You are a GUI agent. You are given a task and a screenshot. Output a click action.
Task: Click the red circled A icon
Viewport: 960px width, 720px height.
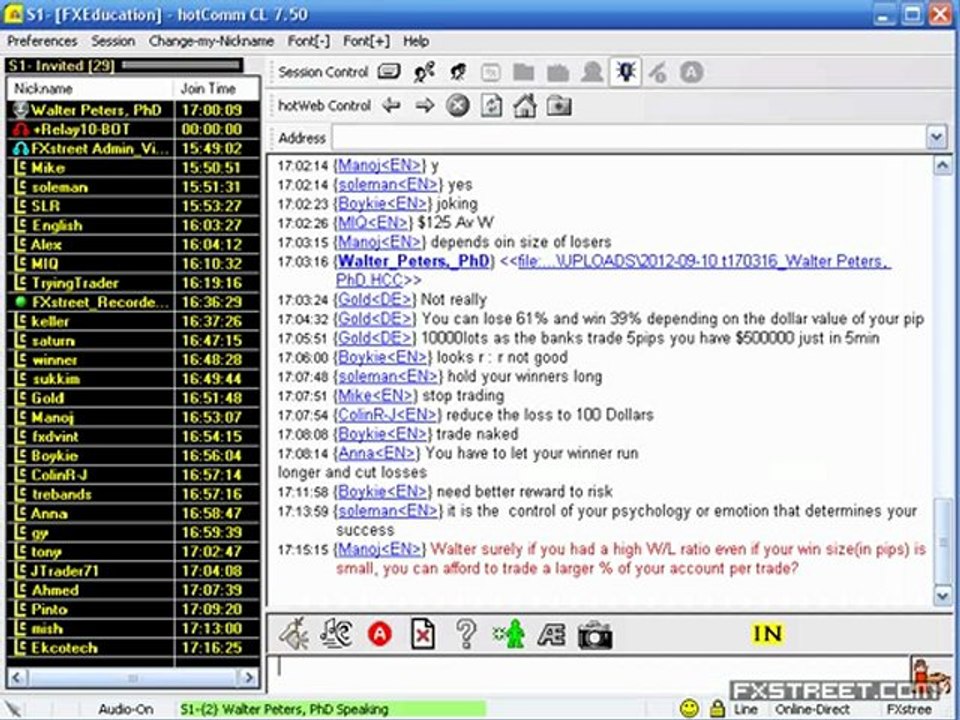[x=380, y=634]
